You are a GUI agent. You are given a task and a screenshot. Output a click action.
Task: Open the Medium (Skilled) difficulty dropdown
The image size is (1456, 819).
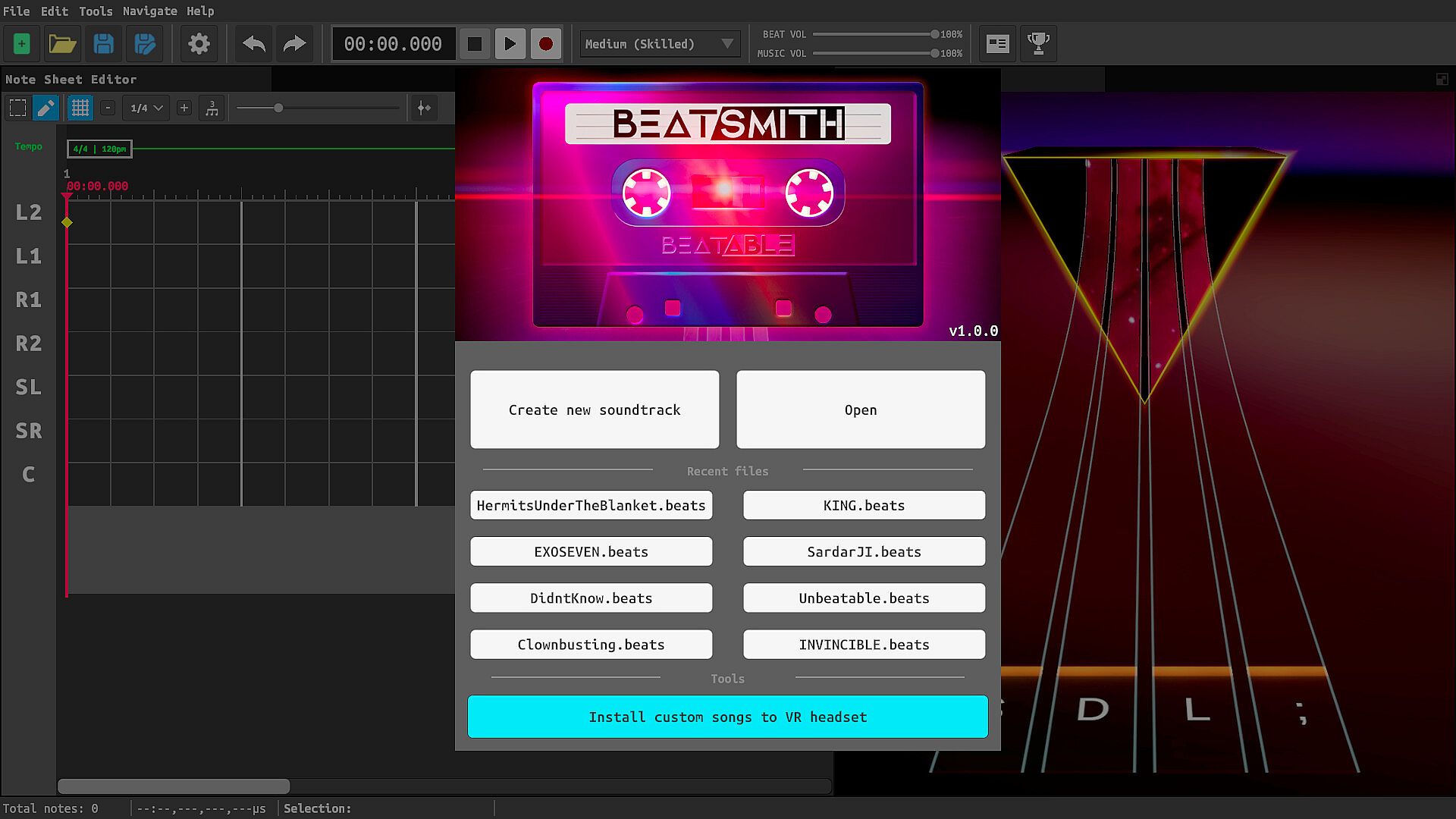pos(660,44)
